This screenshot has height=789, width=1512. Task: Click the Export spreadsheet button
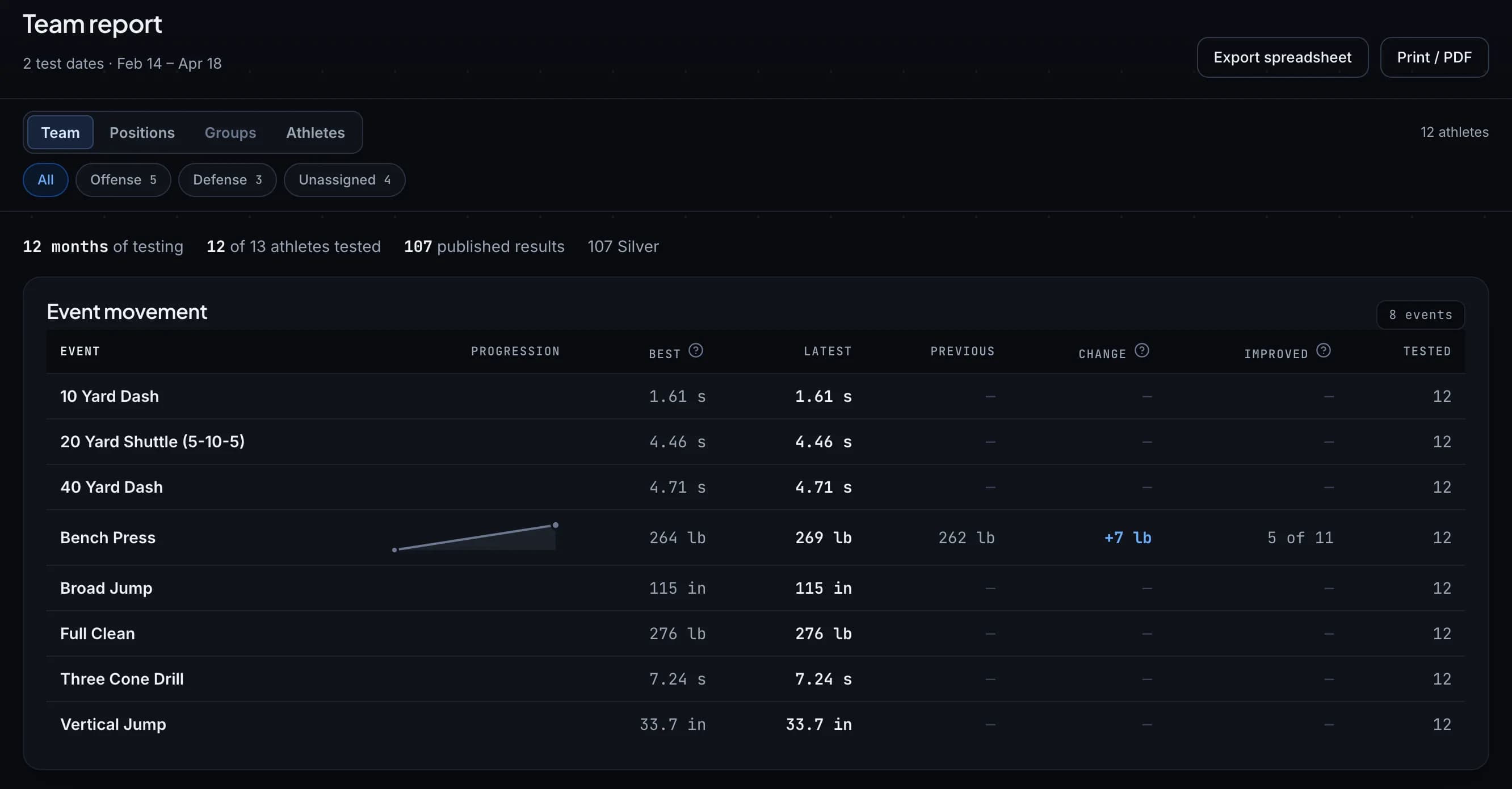click(x=1283, y=57)
